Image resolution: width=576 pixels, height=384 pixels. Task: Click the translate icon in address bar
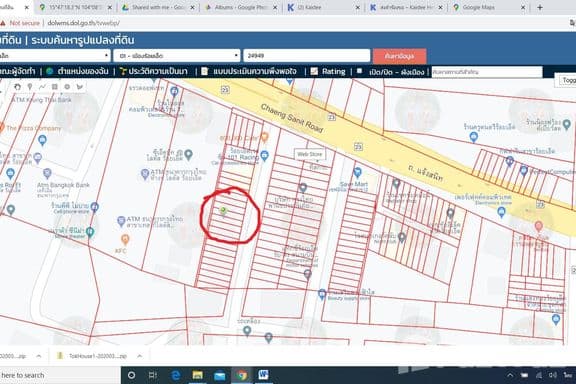pyautogui.click(x=572, y=23)
